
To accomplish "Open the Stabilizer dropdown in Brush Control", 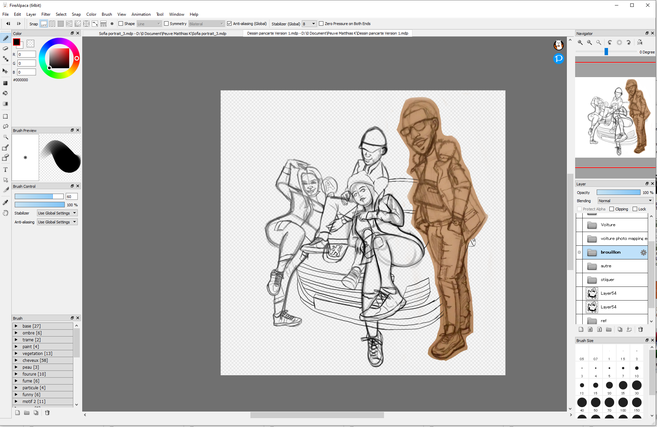I will (x=57, y=213).
